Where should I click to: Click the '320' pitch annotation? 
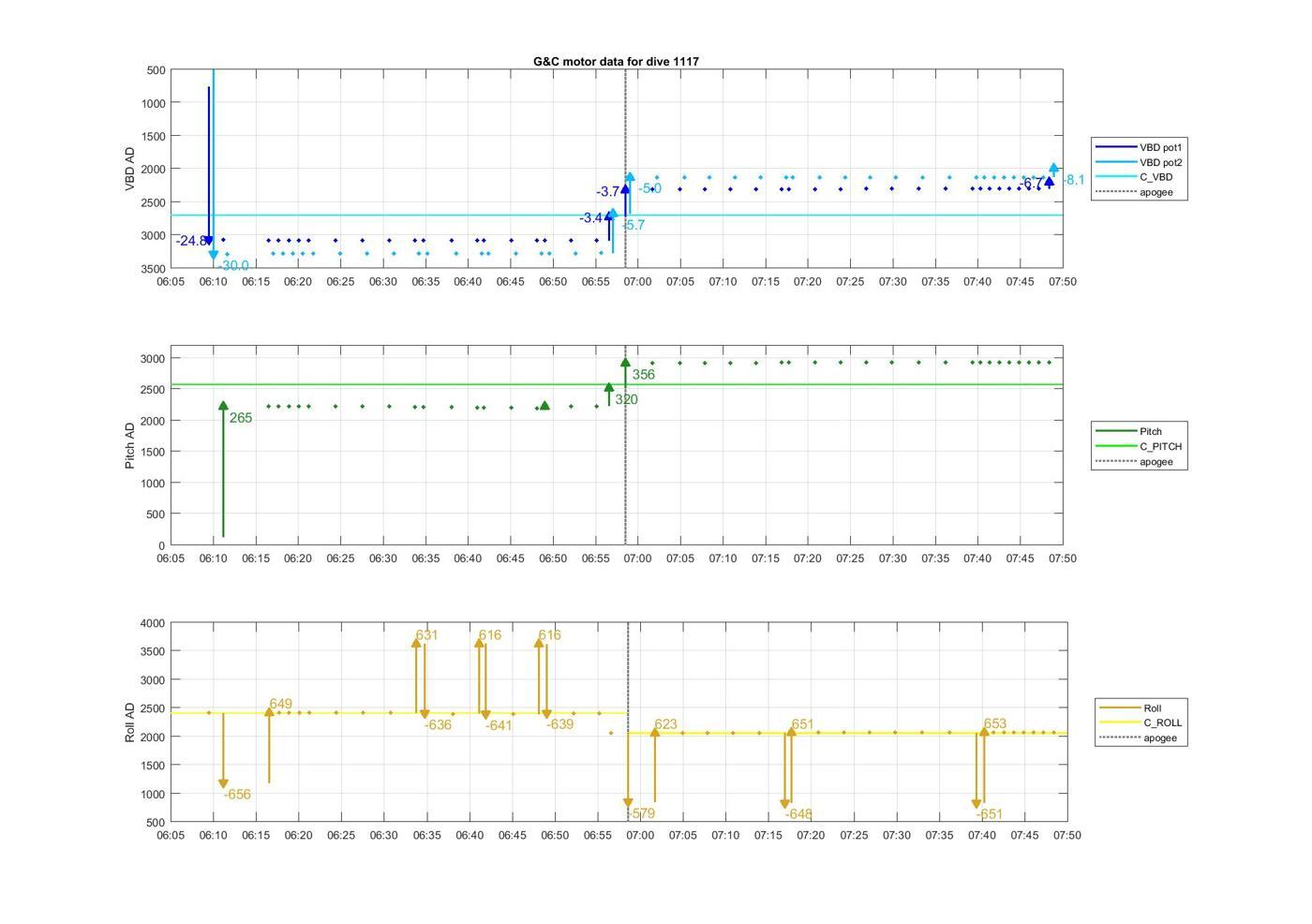coord(626,399)
